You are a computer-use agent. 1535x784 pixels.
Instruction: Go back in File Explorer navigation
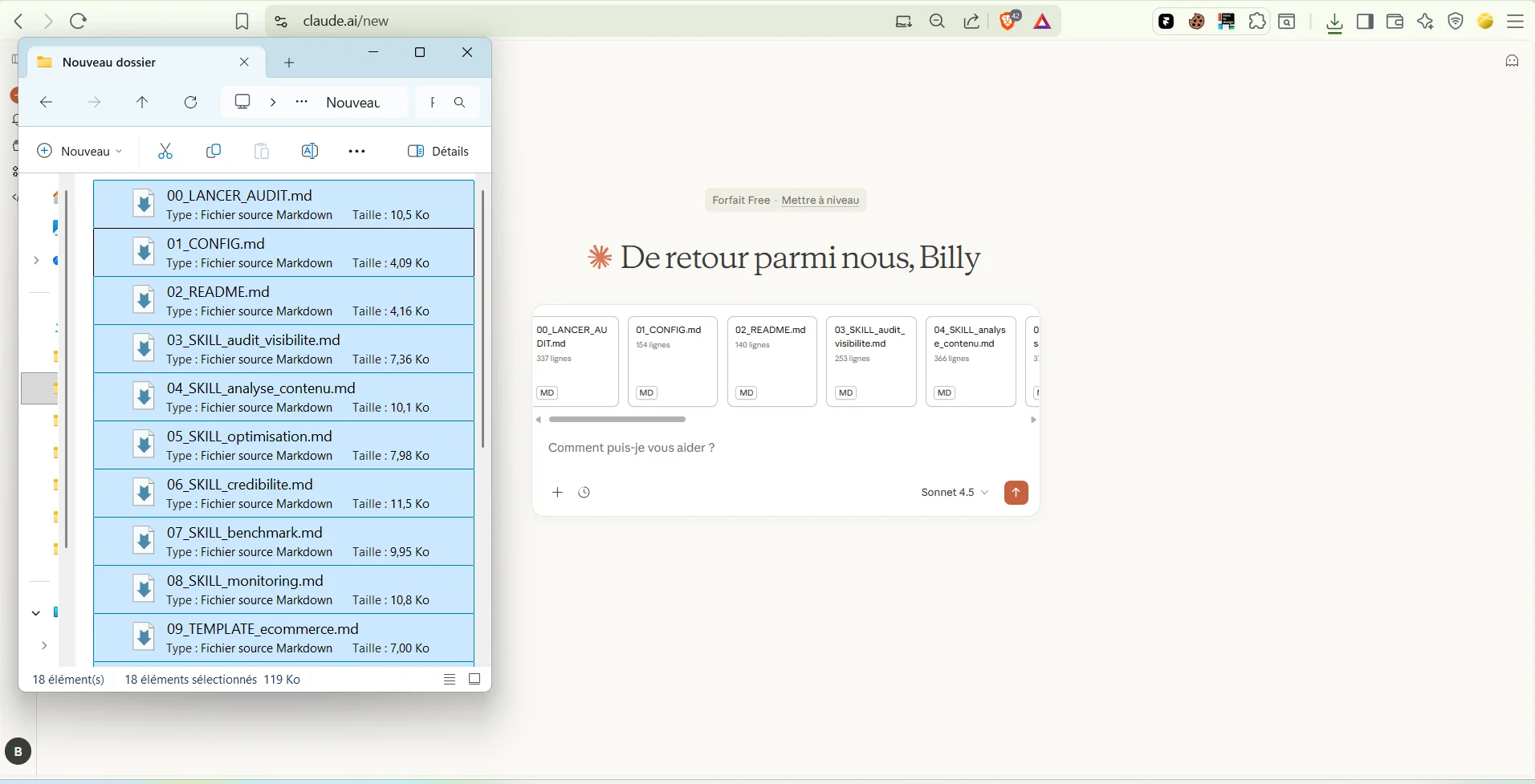[46, 103]
